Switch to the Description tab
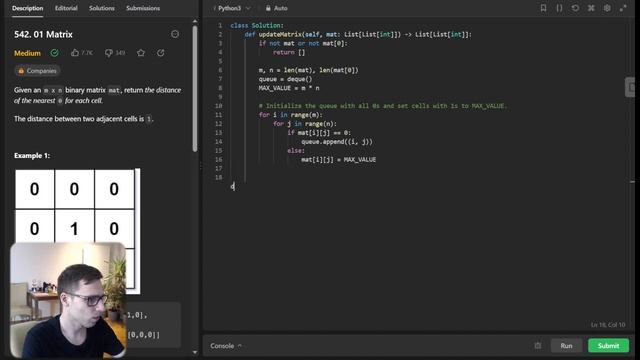 [x=27, y=8]
